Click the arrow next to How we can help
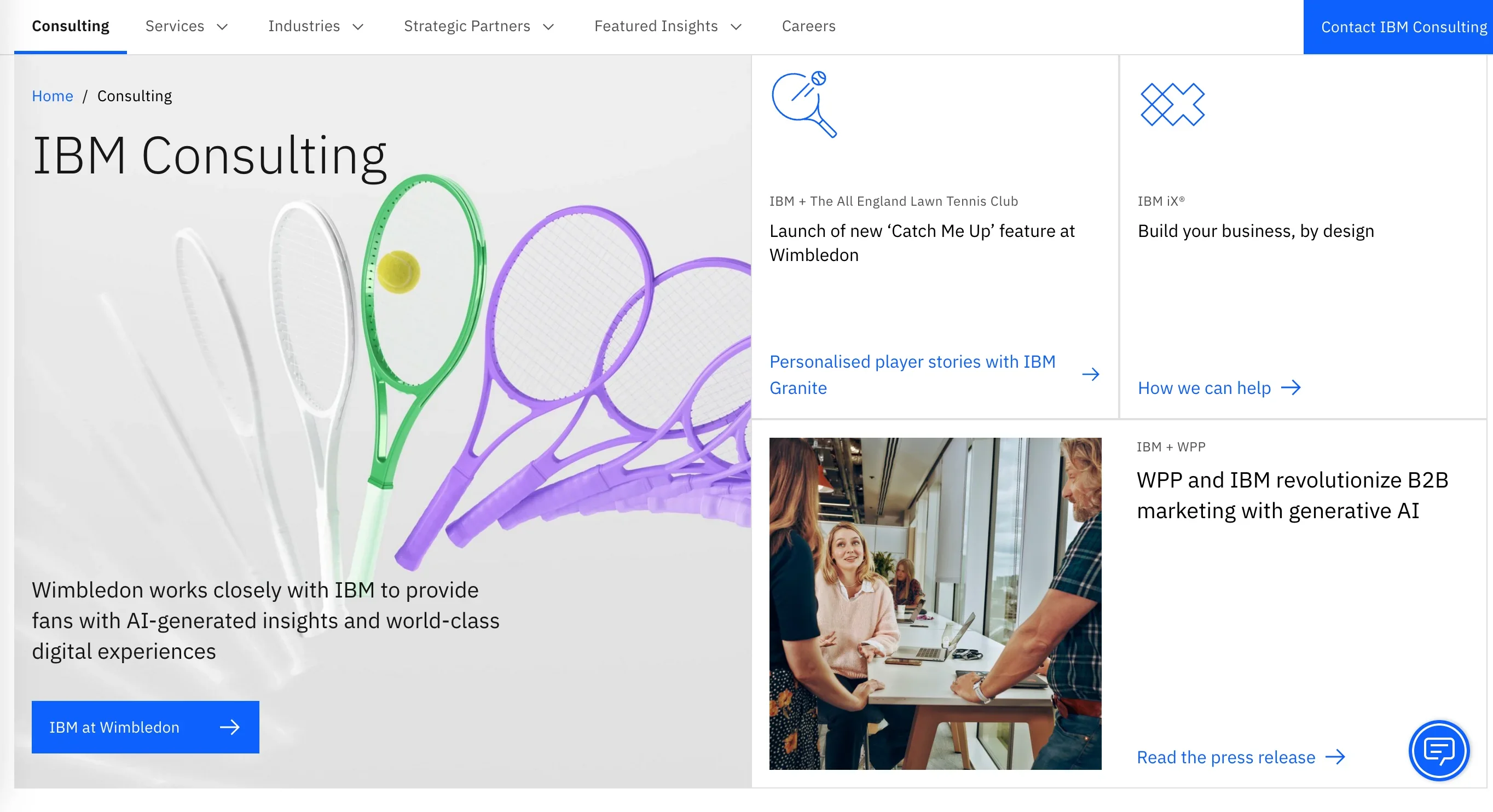Viewport: 1493px width, 812px height. pyautogui.click(x=1291, y=388)
